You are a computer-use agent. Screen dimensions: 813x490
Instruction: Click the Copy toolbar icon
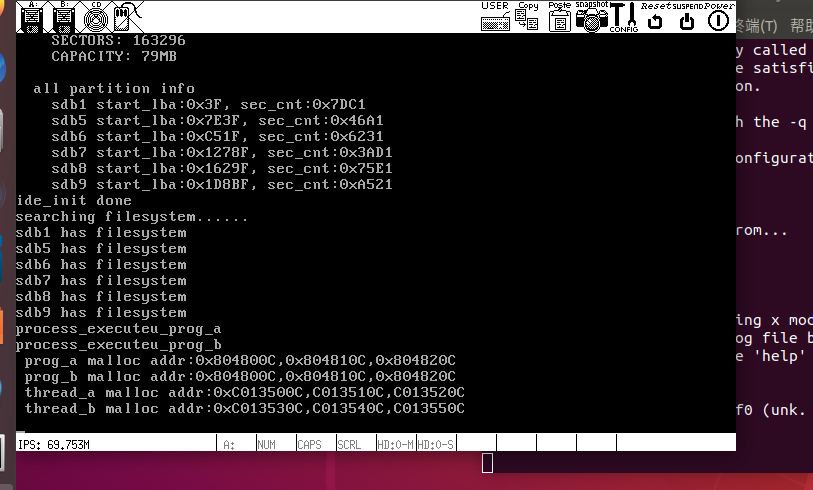(x=528, y=17)
